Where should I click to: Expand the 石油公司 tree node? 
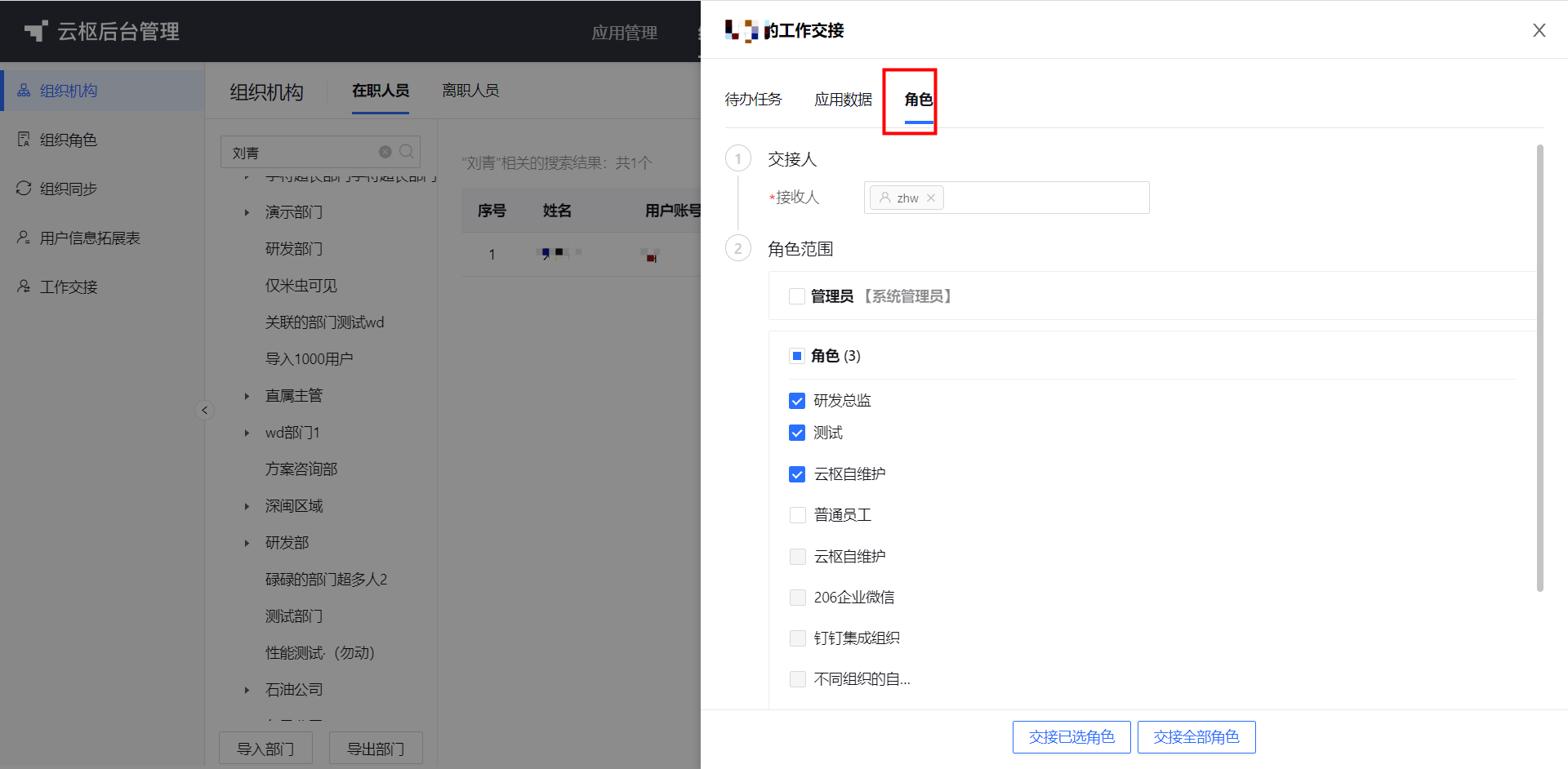point(247,690)
